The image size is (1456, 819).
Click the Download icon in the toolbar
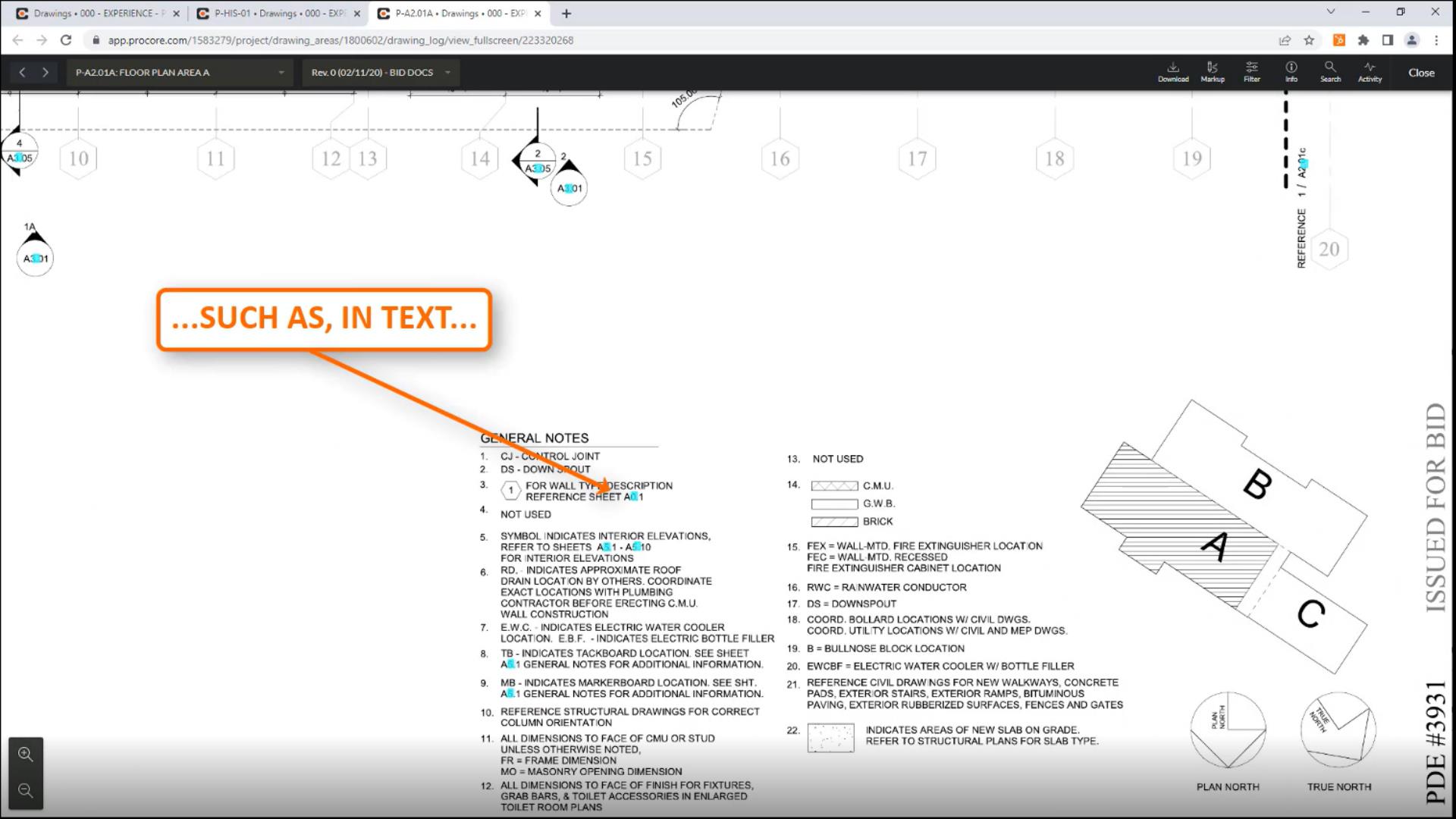tap(1172, 71)
